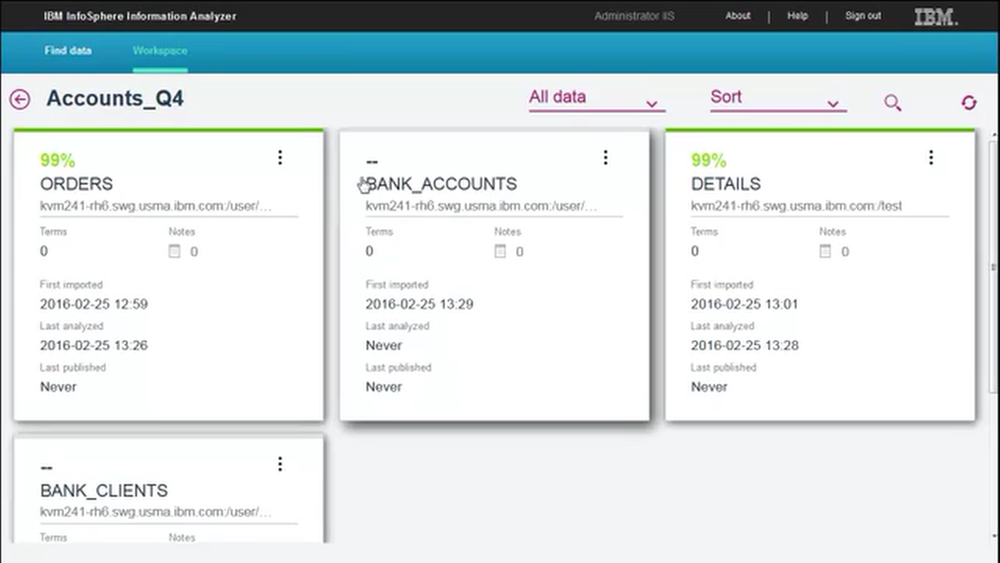Open the BANK_CLIENTS data set title
1000x563 pixels.
104,490
